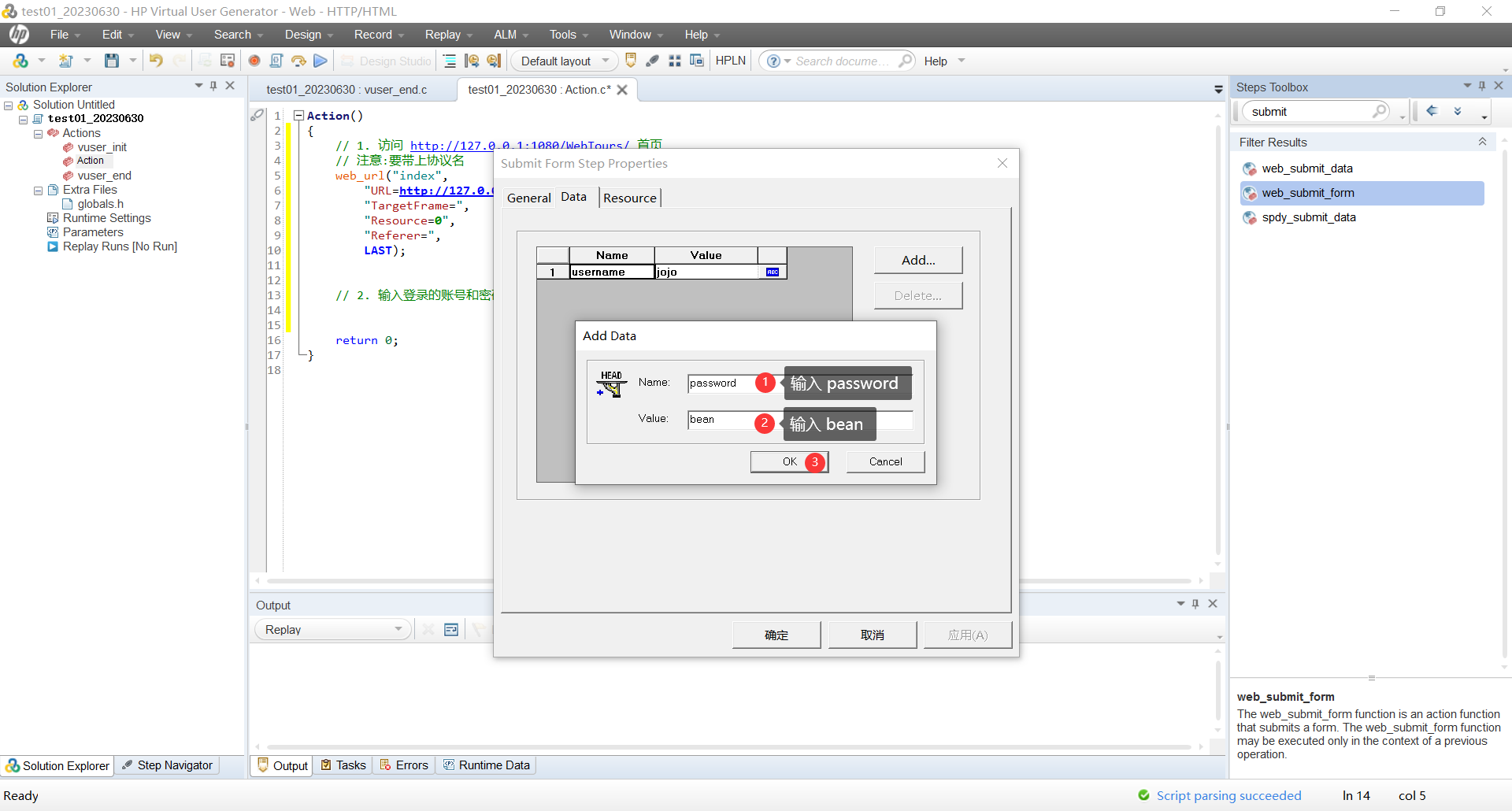This screenshot has height=811, width=1512.
Task: Select vuser_init in Solution Explorer
Action: (x=102, y=147)
